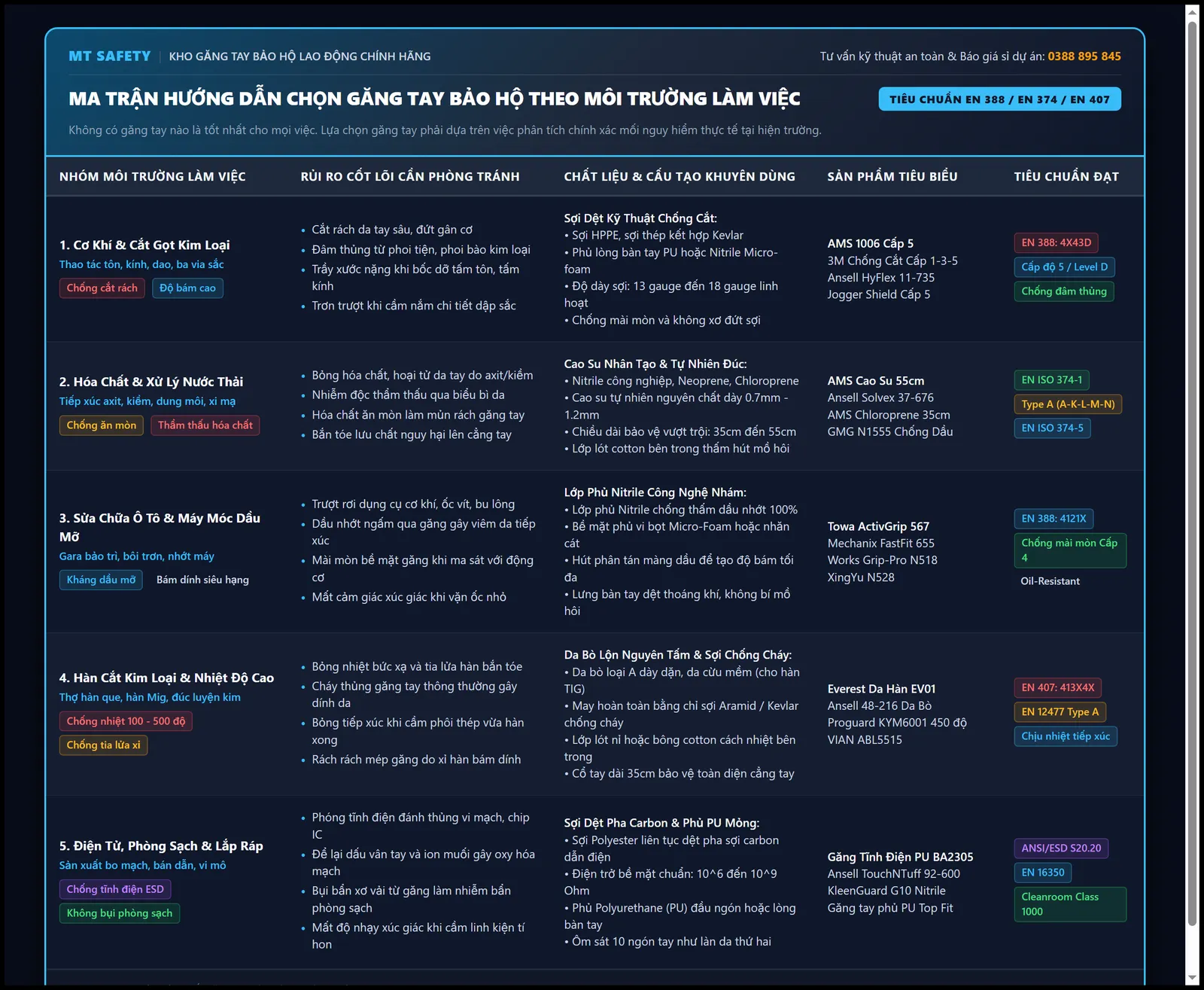
Task: Select the Type A (A-K-L-M-N) badge
Action: click(1068, 404)
